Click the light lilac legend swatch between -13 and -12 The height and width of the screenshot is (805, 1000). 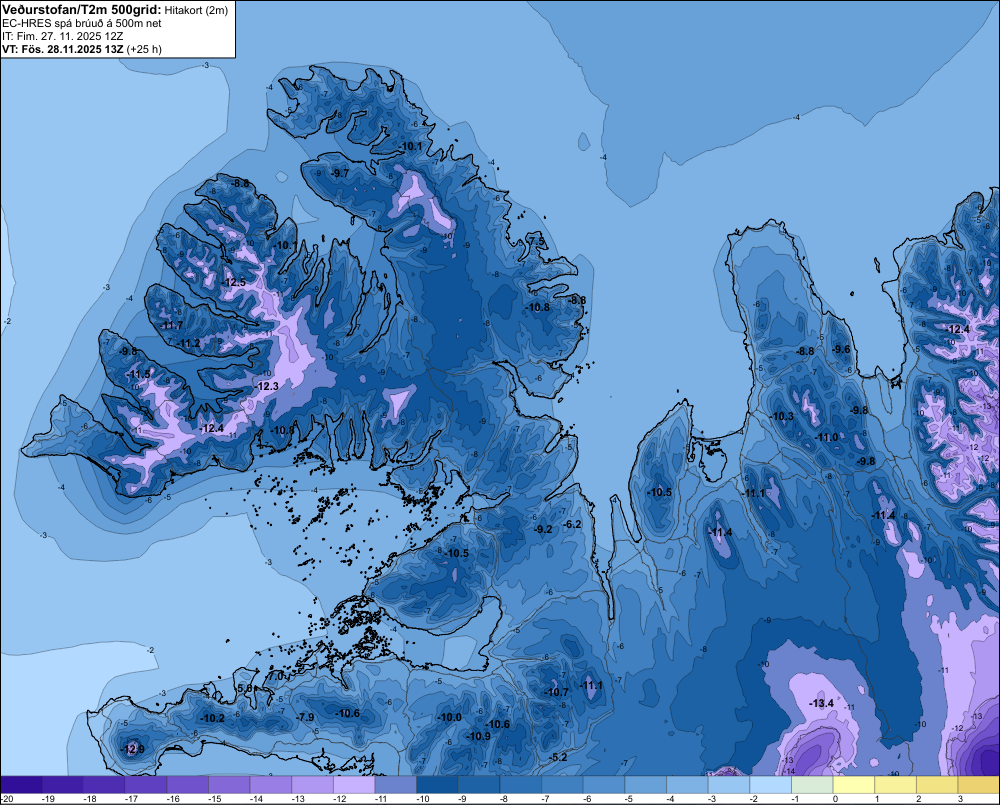tap(354, 785)
